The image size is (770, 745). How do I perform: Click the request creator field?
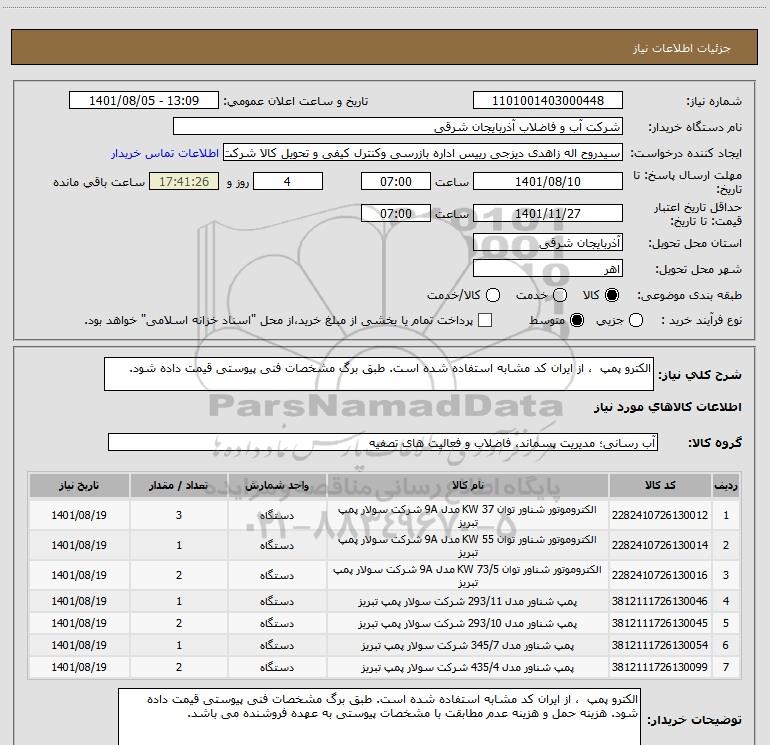click(423, 153)
